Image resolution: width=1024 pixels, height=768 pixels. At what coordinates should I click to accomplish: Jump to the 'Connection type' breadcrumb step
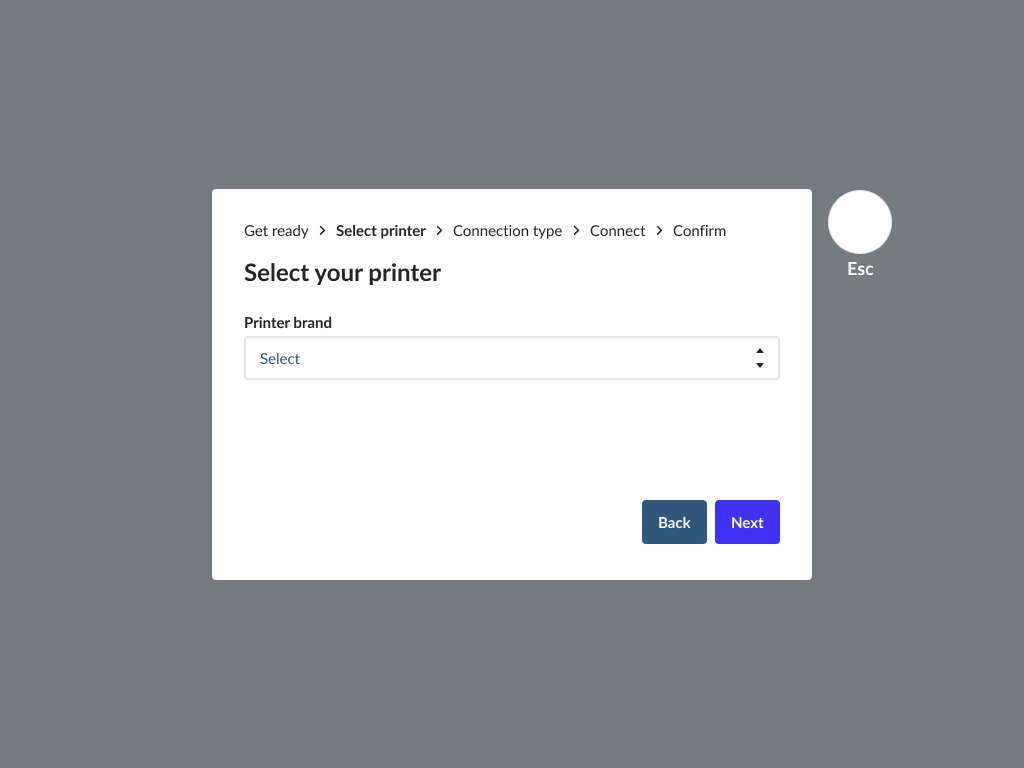point(507,231)
